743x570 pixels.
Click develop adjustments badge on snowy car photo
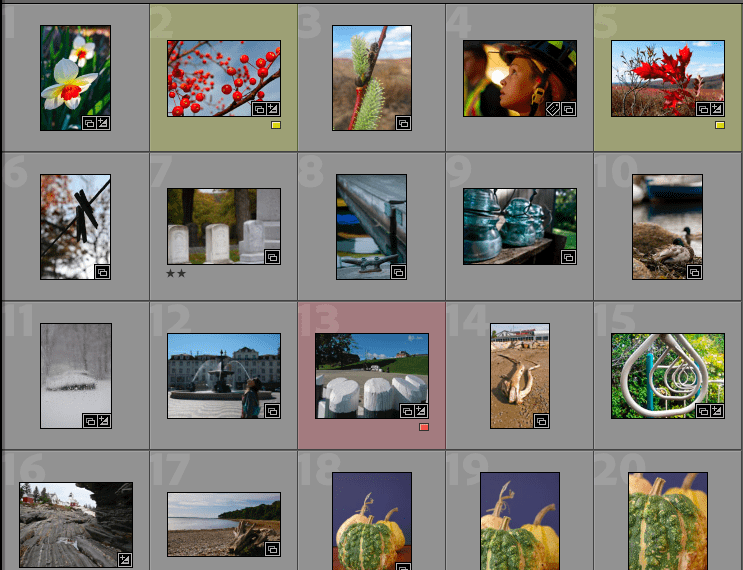(x=104, y=421)
